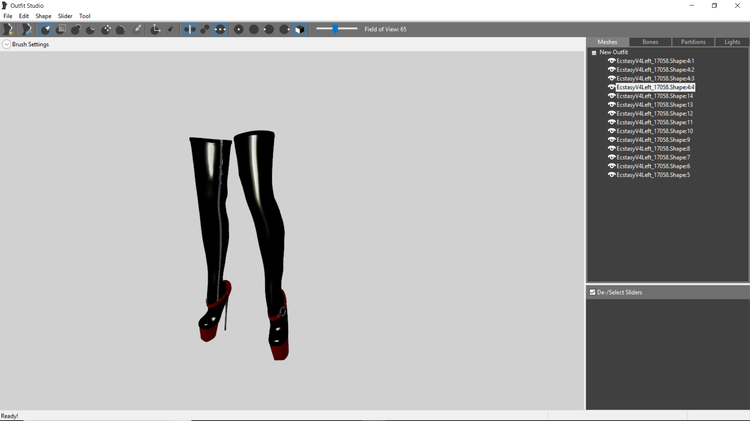The width and height of the screenshot is (750, 421).
Task: Uncheck the De-/Select Sliders checkbox
Action: pos(592,292)
